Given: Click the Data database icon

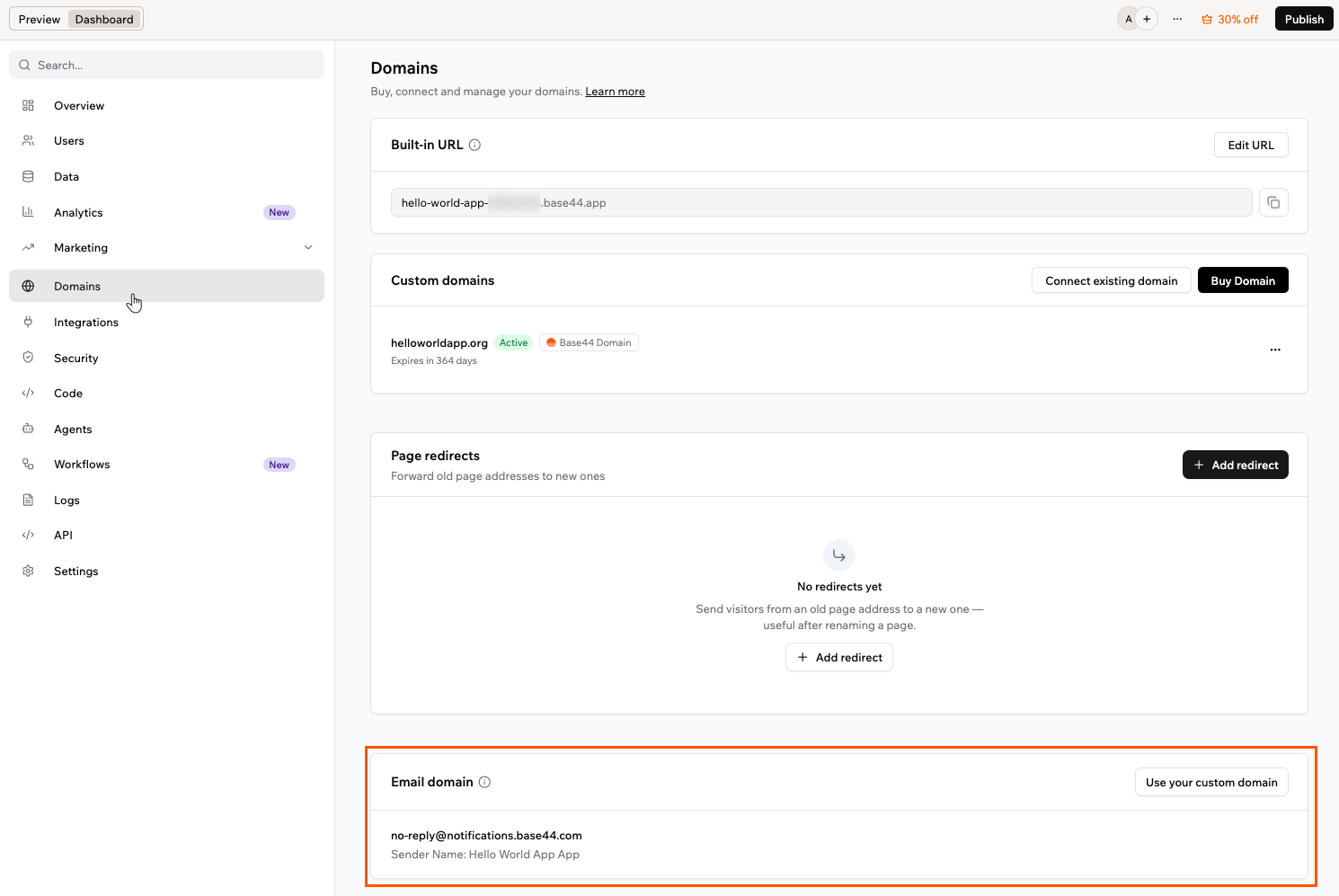Looking at the screenshot, I should [x=28, y=176].
